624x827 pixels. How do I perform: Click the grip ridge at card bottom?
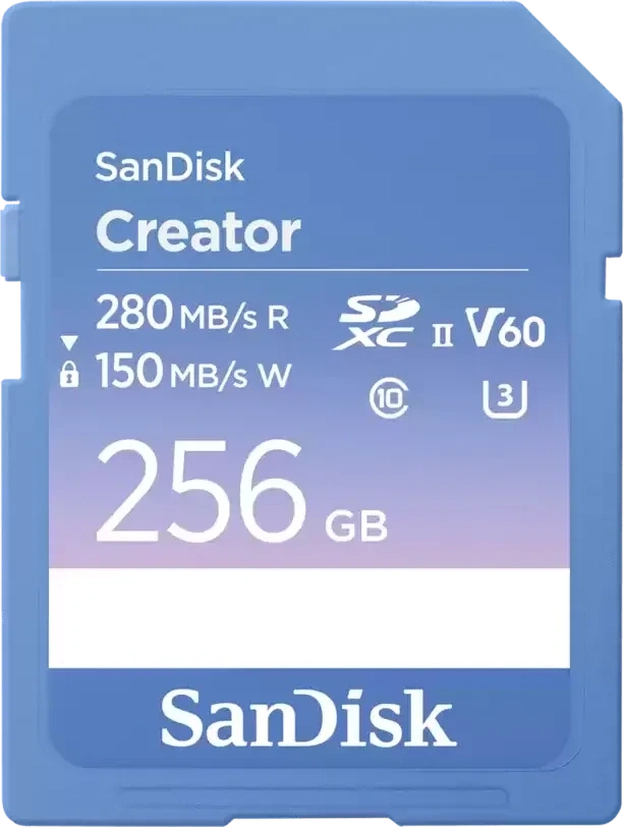click(x=315, y=796)
